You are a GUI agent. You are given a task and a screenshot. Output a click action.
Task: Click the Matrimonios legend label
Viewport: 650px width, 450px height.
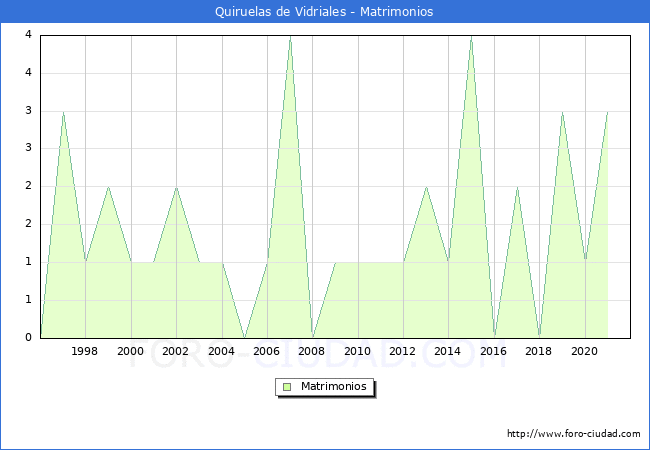[334, 386]
